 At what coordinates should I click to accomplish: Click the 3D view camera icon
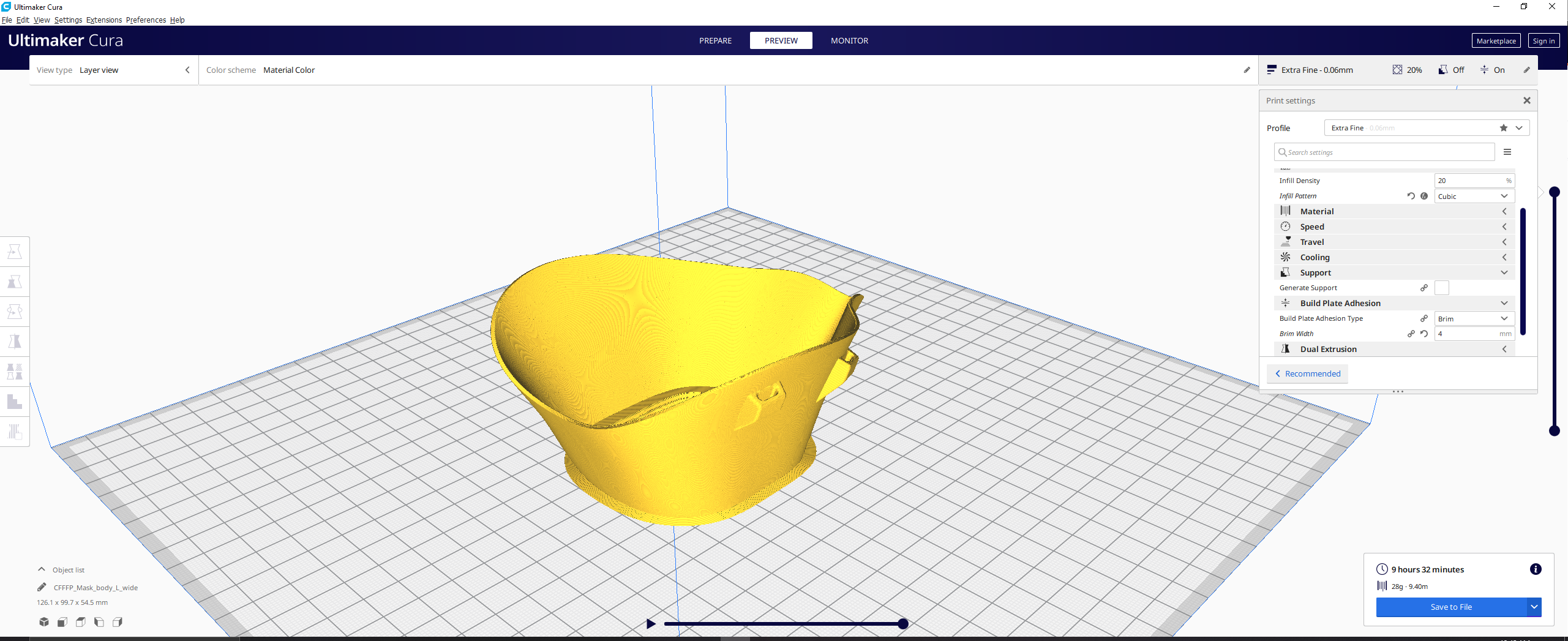[x=44, y=622]
